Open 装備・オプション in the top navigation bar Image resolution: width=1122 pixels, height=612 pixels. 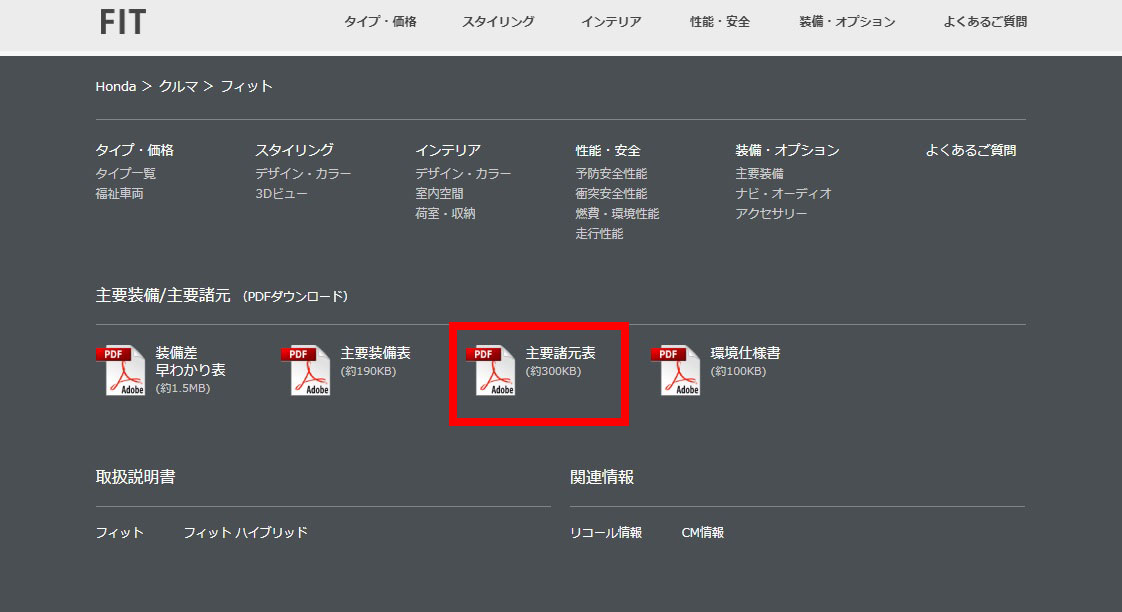tap(847, 22)
